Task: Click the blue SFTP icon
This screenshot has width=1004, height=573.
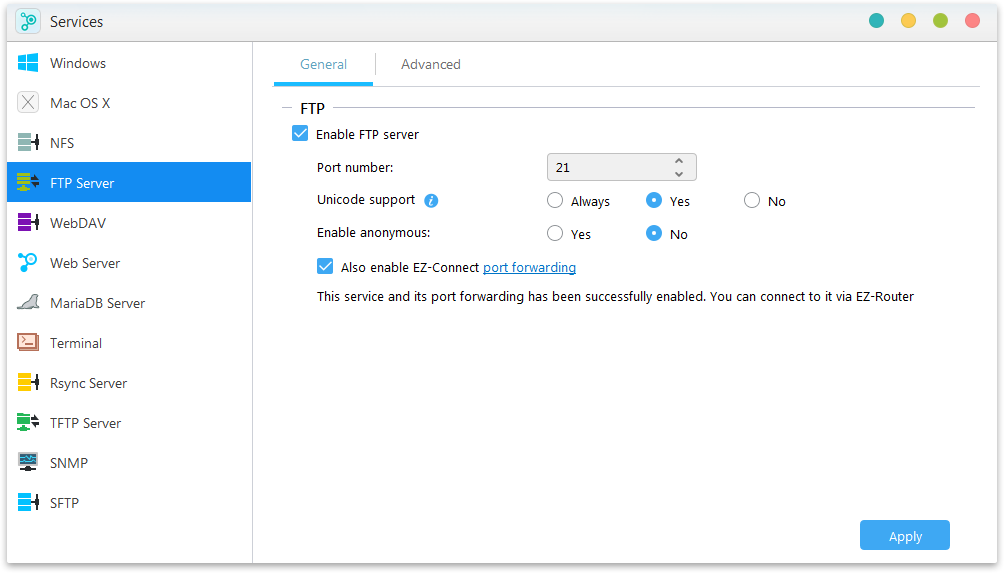Action: pos(28,503)
